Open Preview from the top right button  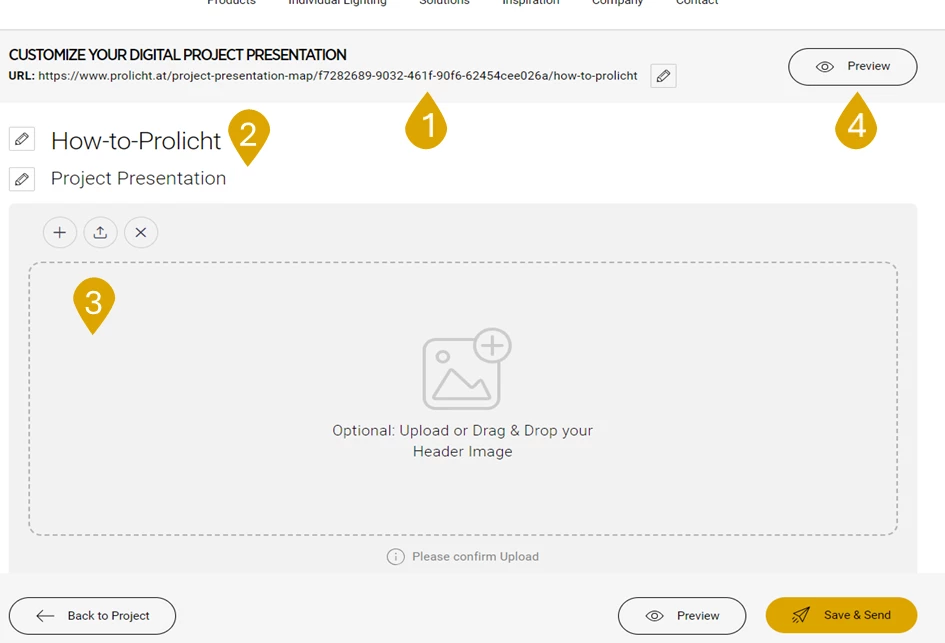point(852,67)
